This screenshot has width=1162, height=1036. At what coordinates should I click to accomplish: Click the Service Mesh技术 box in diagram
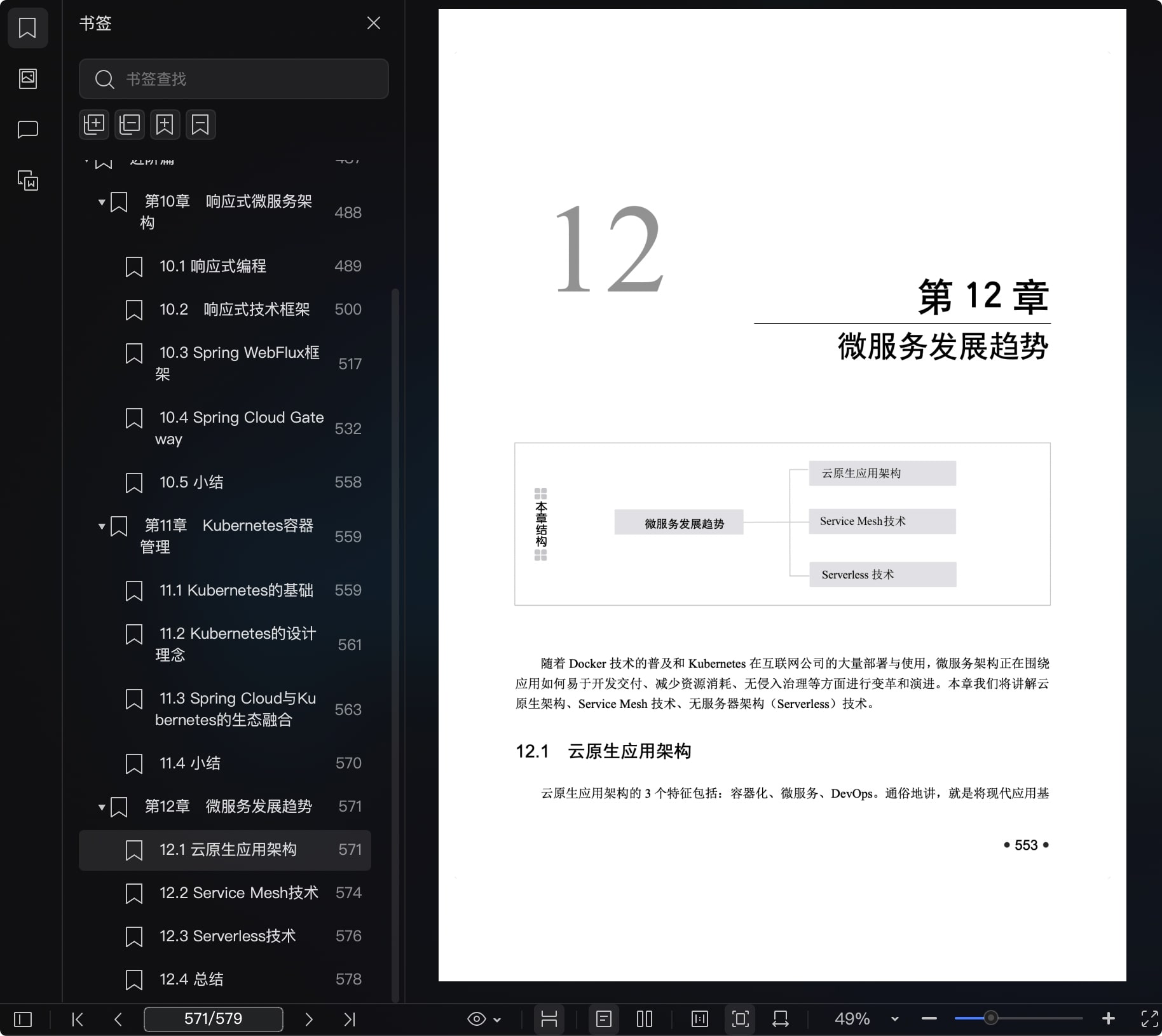882,521
